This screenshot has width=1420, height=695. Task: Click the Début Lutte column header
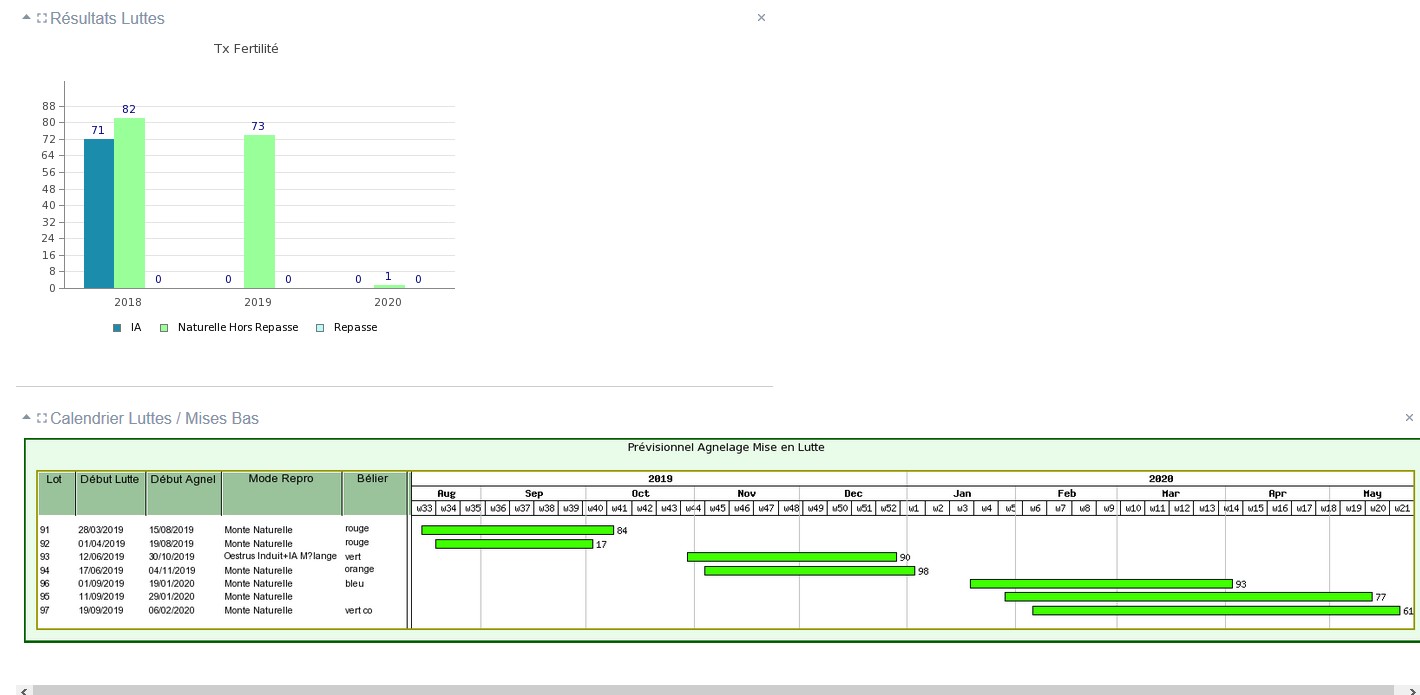click(109, 480)
